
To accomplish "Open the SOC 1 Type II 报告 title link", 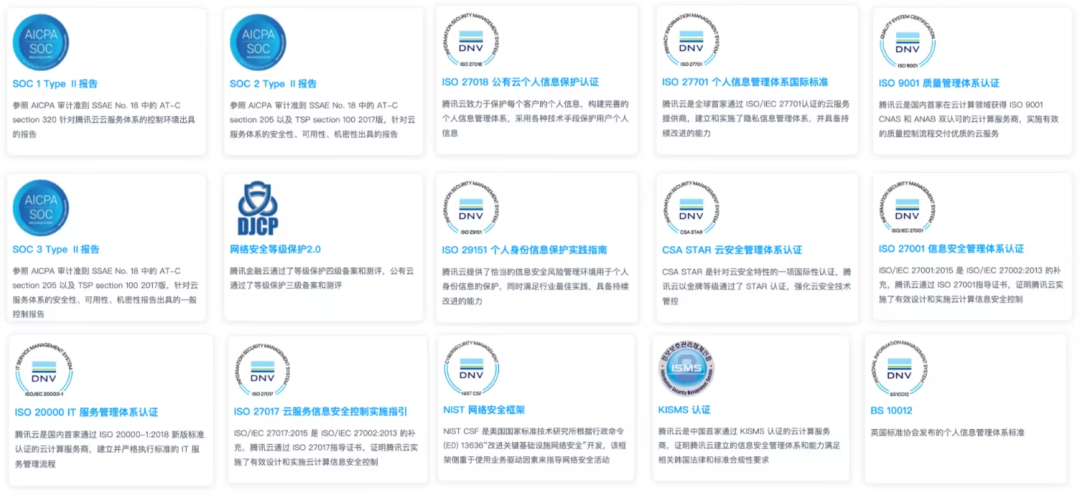I will point(55,84).
